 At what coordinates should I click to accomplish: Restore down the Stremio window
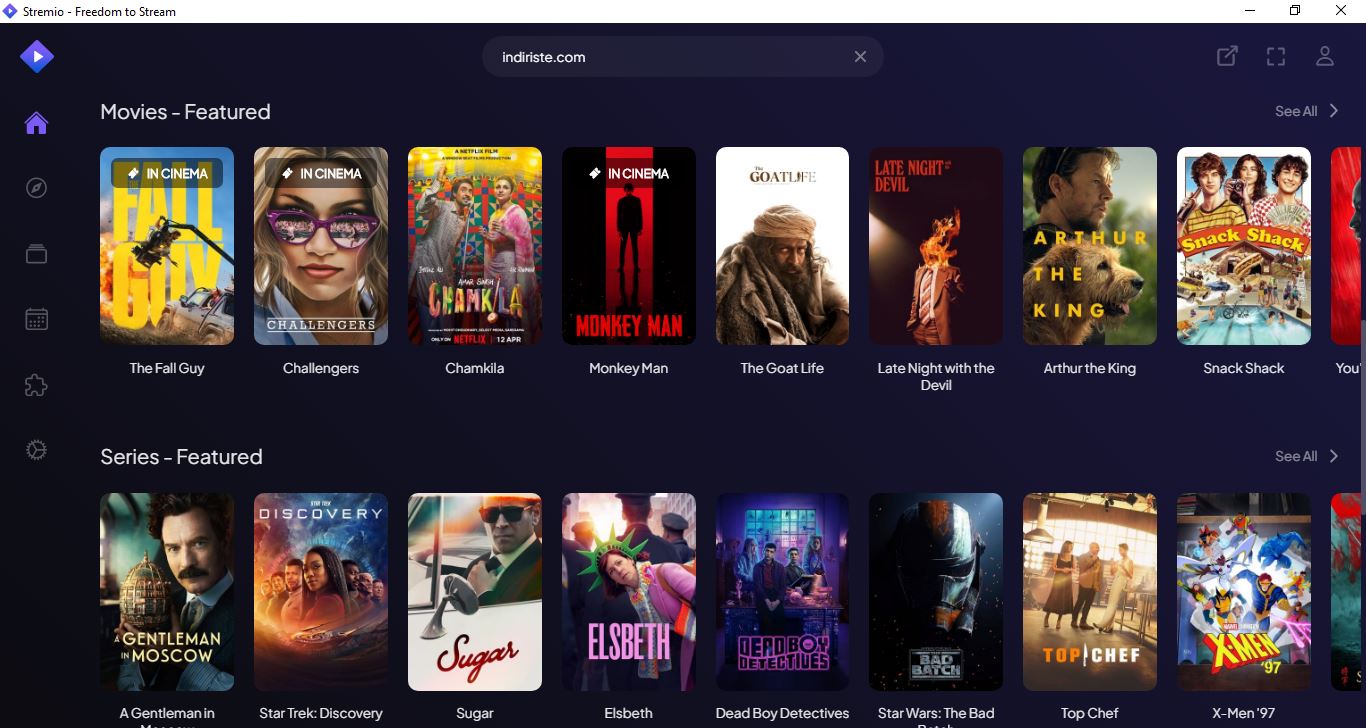tap(1295, 11)
